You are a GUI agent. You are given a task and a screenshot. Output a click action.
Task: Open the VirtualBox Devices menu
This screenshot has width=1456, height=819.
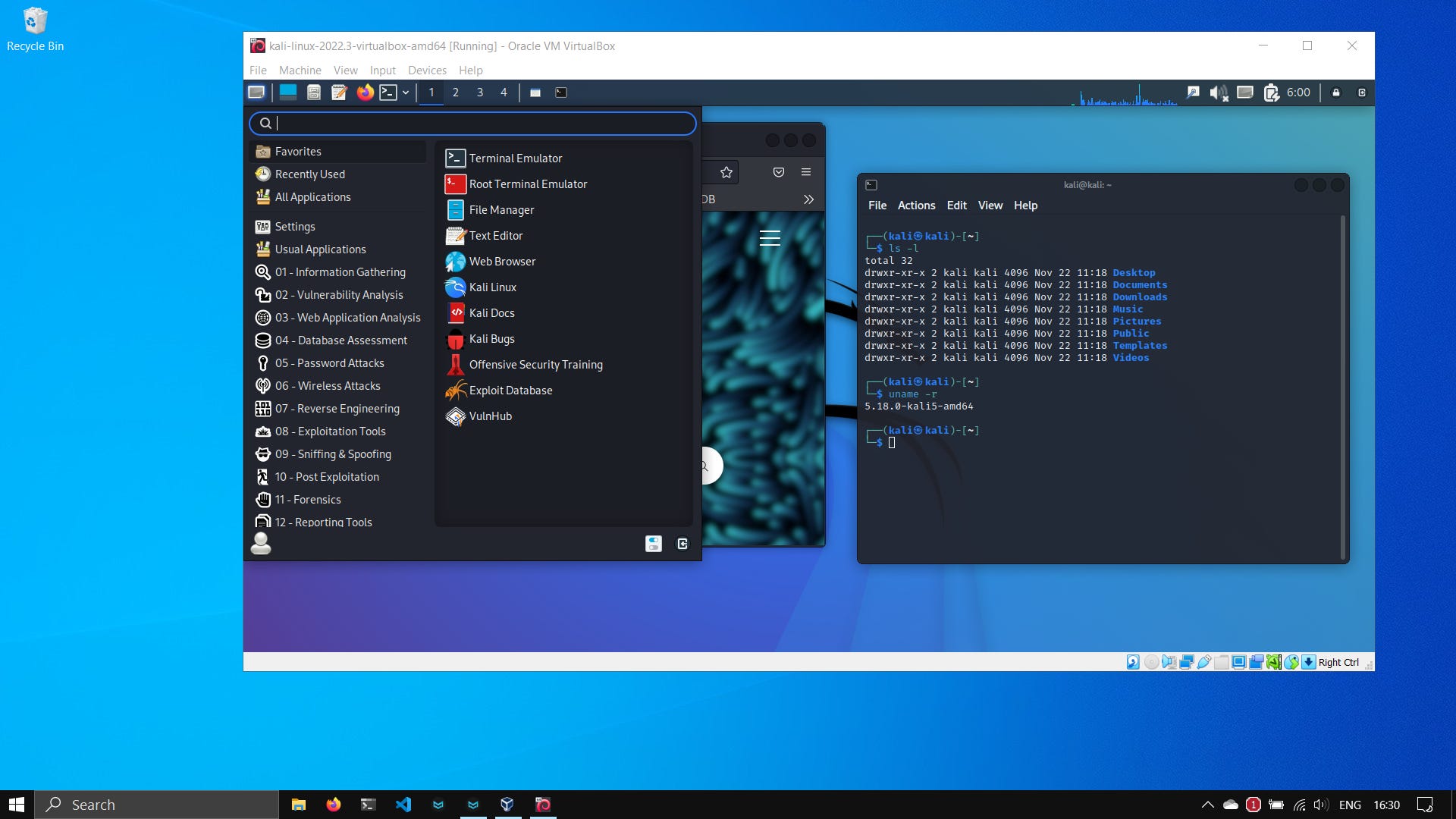pyautogui.click(x=427, y=71)
